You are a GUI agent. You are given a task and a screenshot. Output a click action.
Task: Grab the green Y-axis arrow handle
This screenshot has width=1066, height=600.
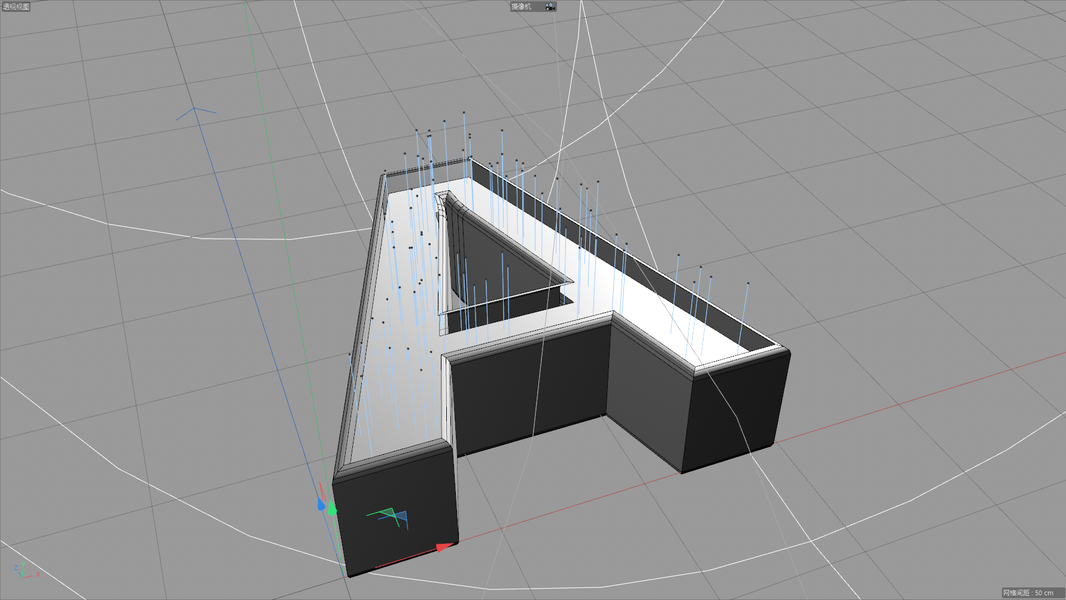(332, 508)
